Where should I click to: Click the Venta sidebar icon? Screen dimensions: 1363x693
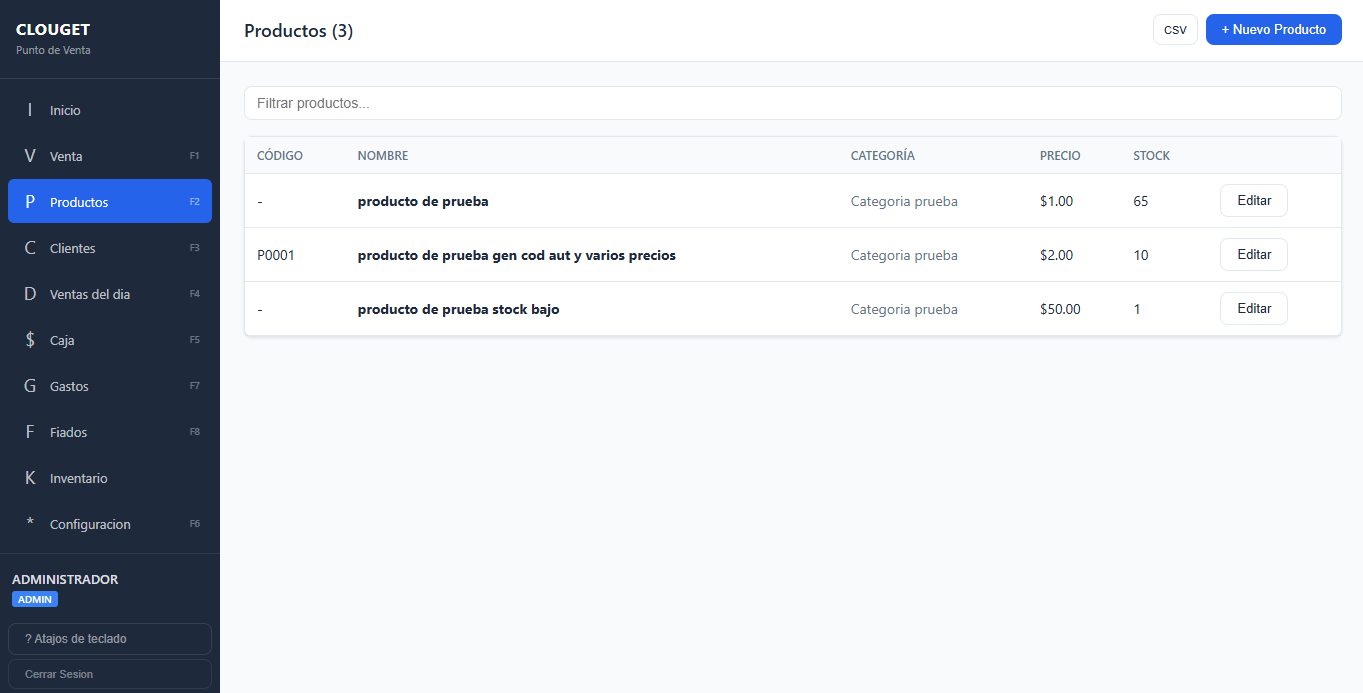29,156
